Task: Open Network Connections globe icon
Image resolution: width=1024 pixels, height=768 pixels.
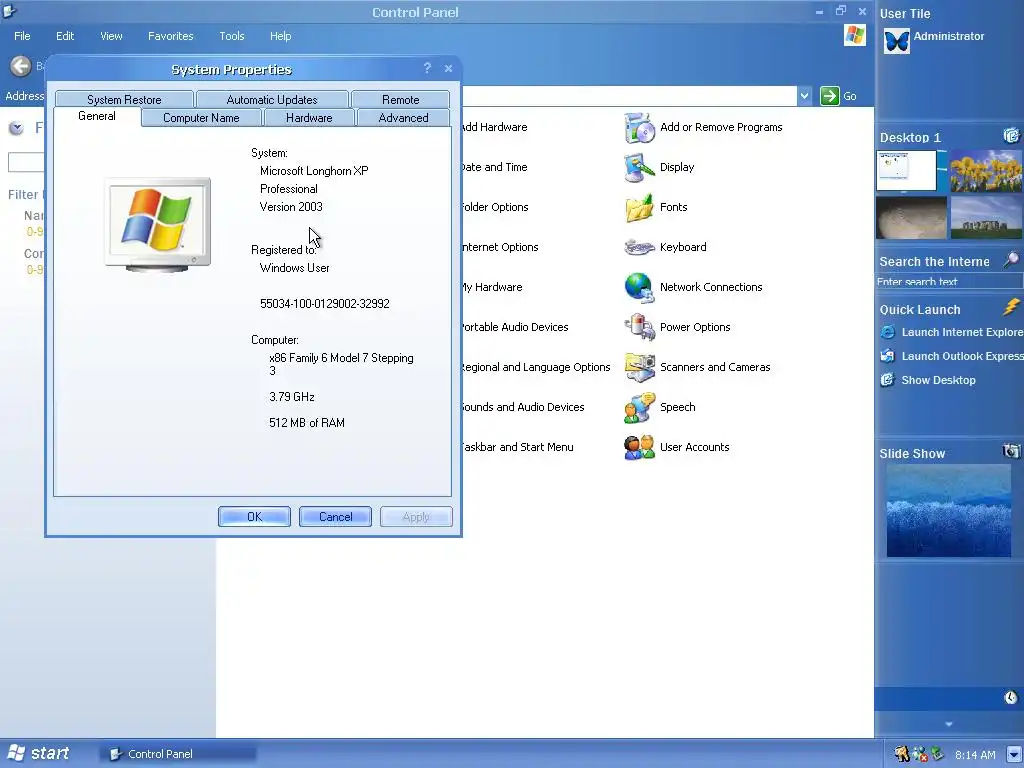Action: 639,287
